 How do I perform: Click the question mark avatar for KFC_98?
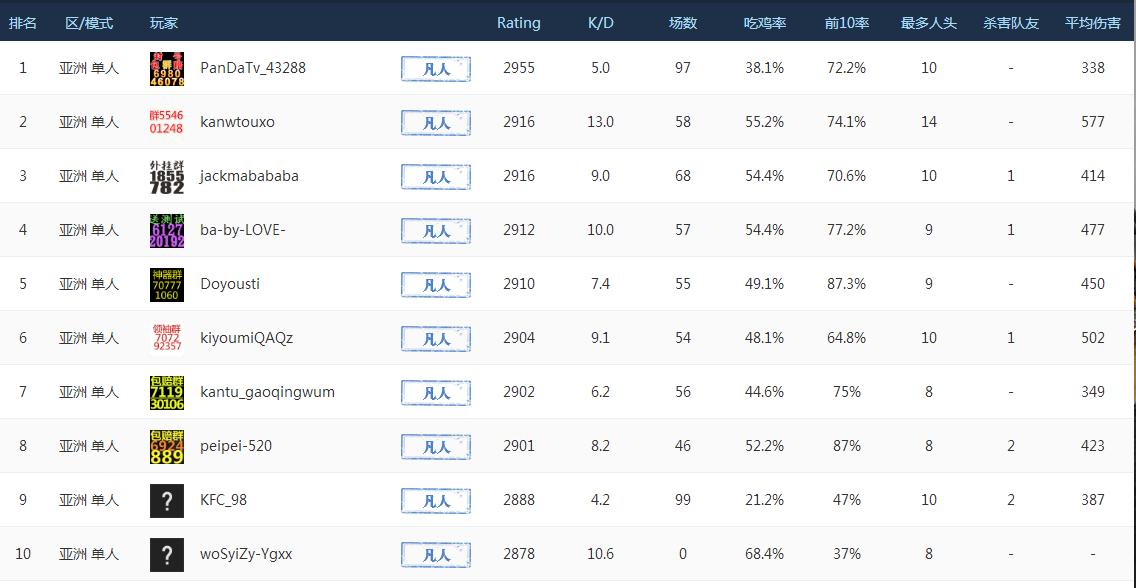pyautogui.click(x=166, y=500)
